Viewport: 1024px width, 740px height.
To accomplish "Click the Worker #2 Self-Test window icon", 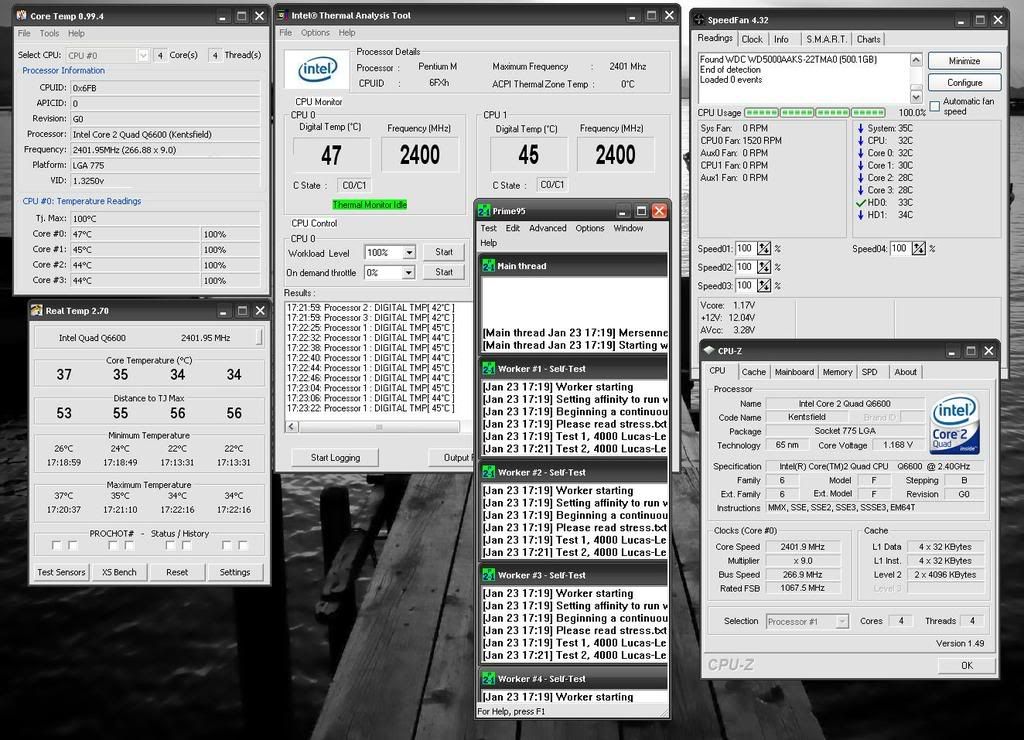I will [x=488, y=472].
